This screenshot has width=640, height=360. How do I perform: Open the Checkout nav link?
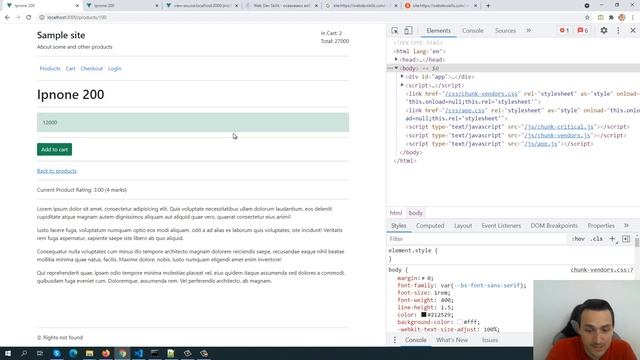coord(91,69)
